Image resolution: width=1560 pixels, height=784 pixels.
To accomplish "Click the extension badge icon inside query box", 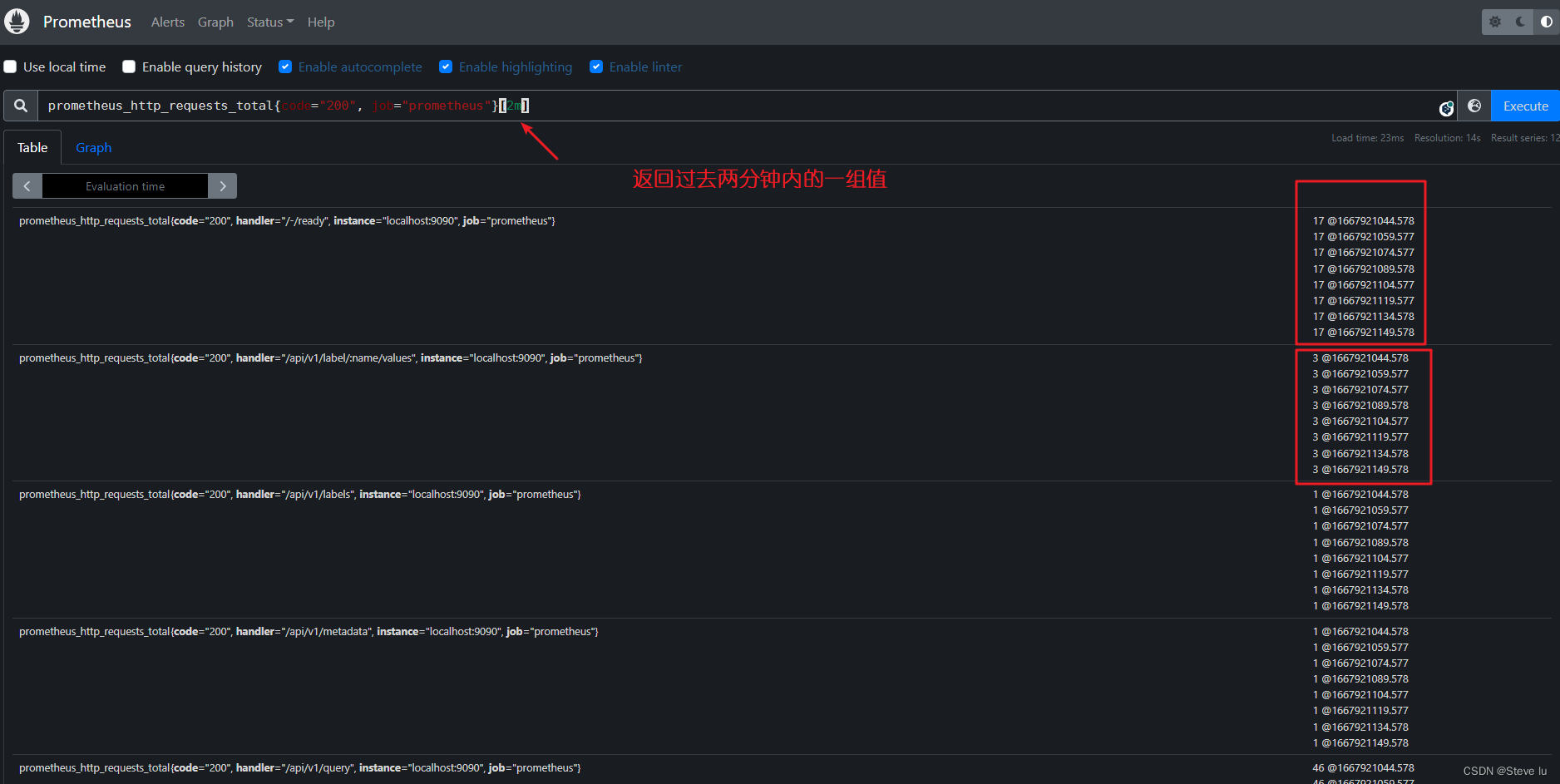I will (1446, 109).
